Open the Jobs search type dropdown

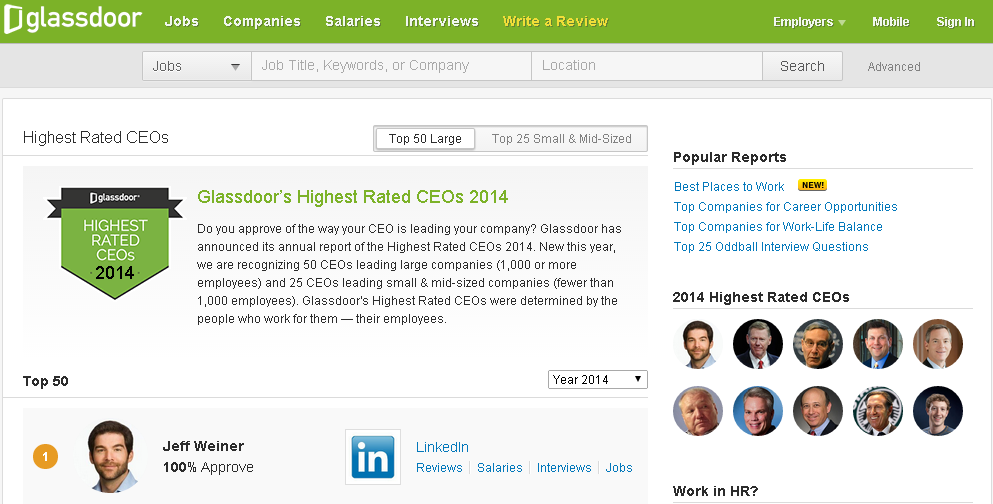(x=196, y=66)
